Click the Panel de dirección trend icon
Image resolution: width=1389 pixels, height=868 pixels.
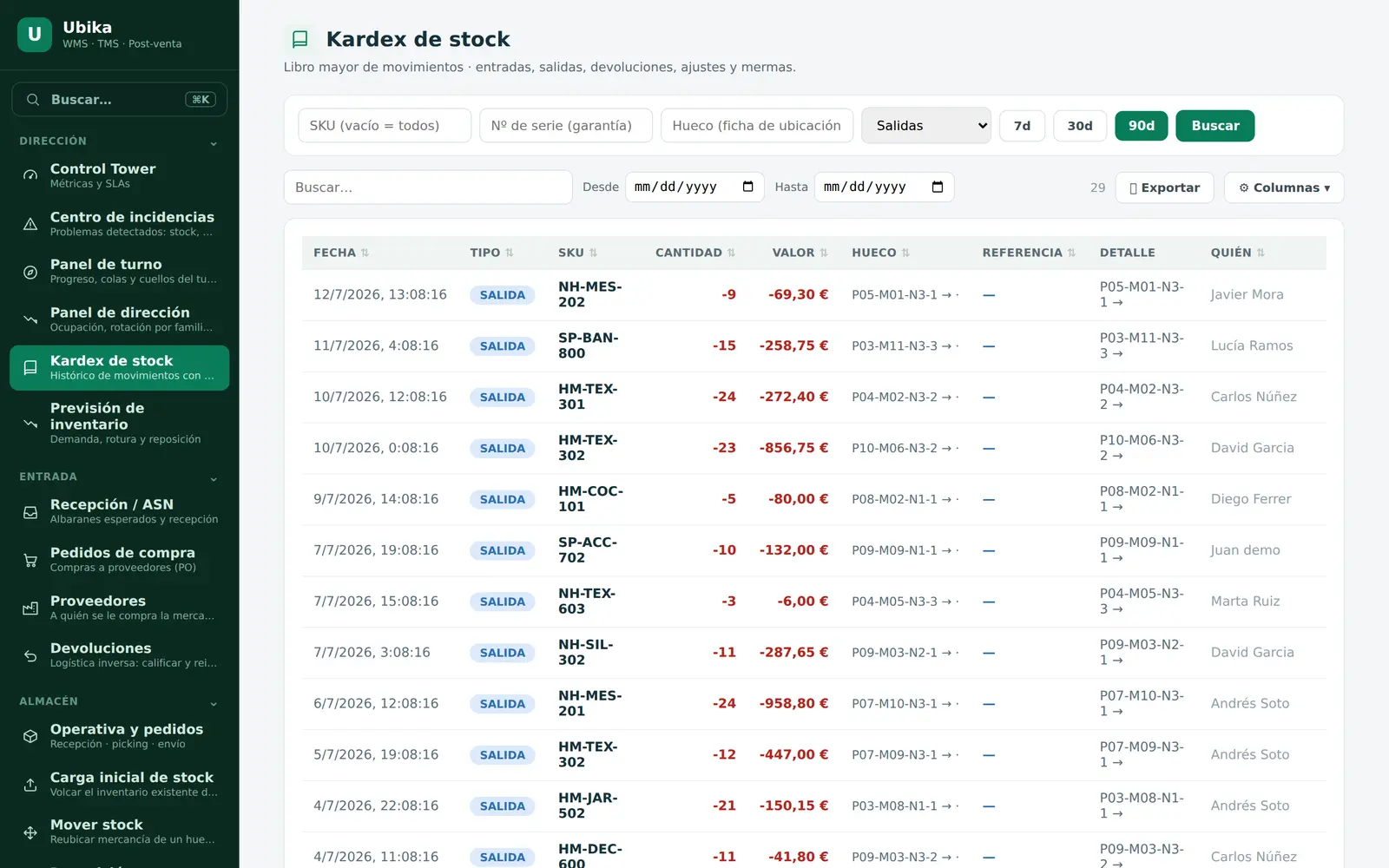point(30,319)
